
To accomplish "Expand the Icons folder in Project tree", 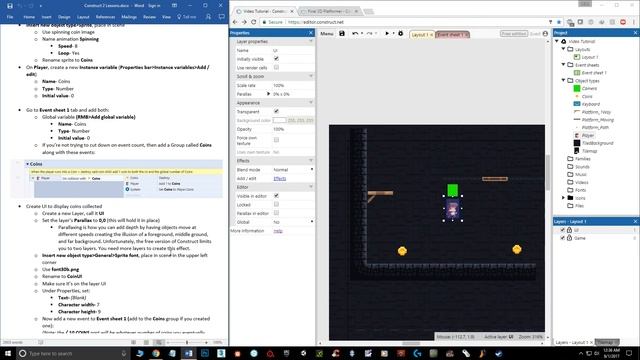I will coord(564,198).
